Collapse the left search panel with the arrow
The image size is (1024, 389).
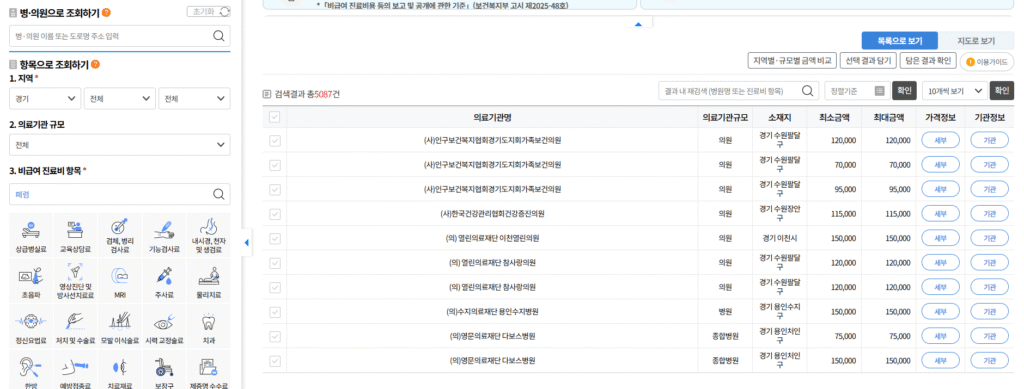(x=246, y=243)
